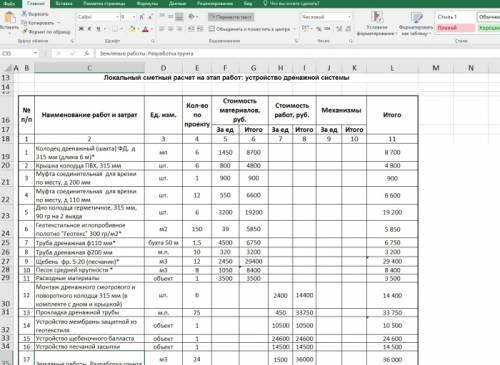
Task: Apply the thousands separator (000) format
Action: click(x=327, y=29)
